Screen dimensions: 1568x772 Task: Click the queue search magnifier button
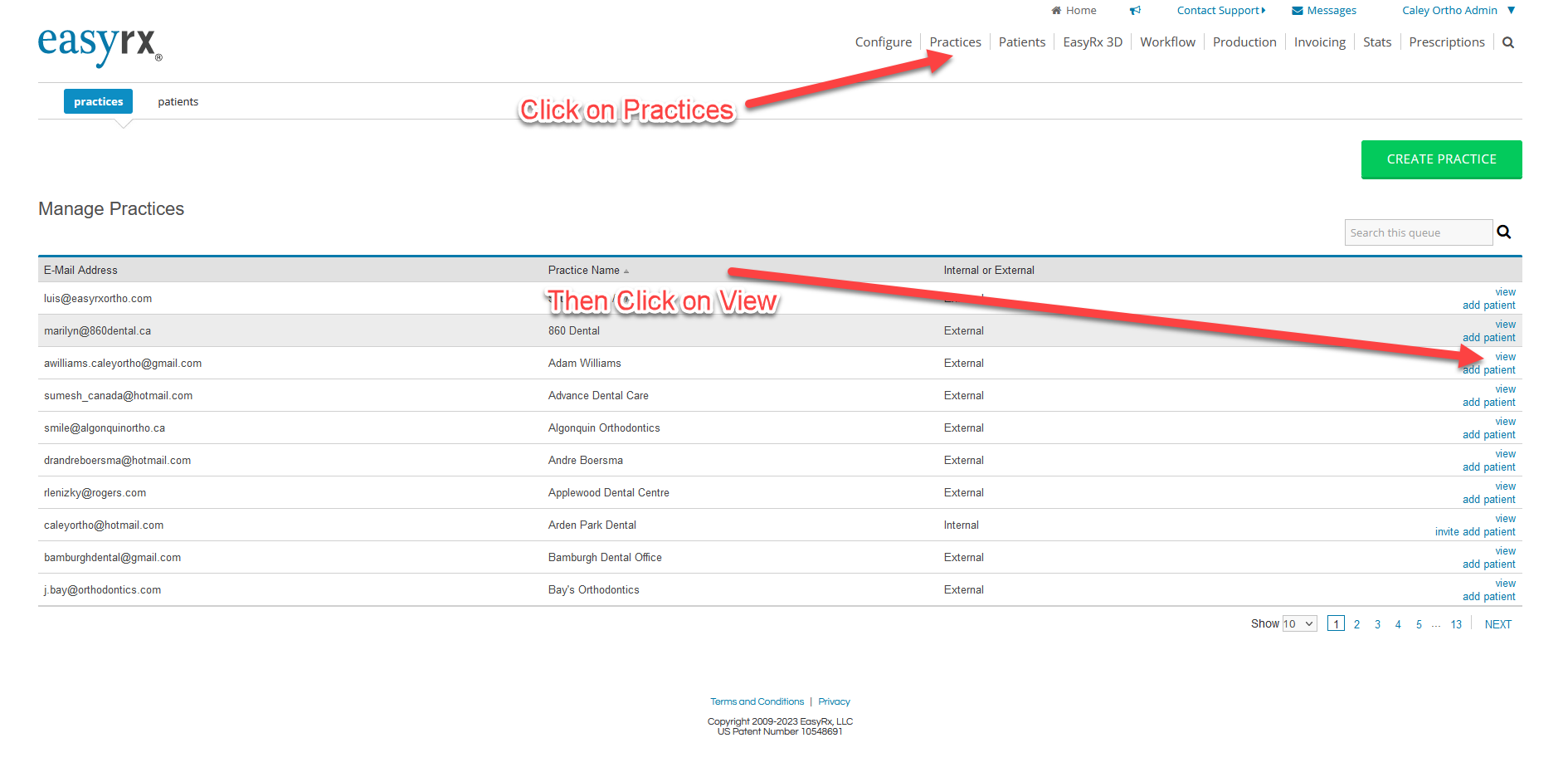coord(1504,232)
